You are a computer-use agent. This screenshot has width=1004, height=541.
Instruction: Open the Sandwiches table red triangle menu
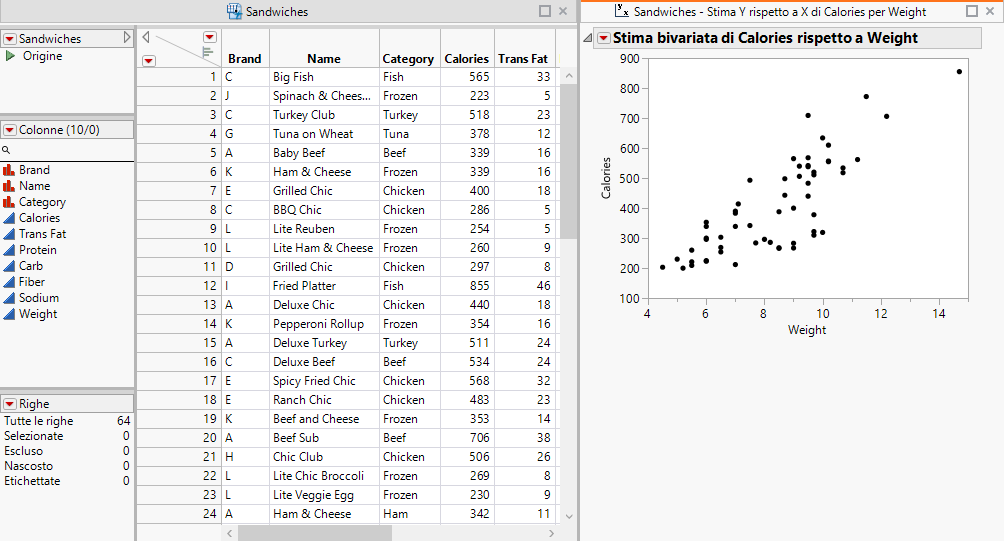click(10, 39)
